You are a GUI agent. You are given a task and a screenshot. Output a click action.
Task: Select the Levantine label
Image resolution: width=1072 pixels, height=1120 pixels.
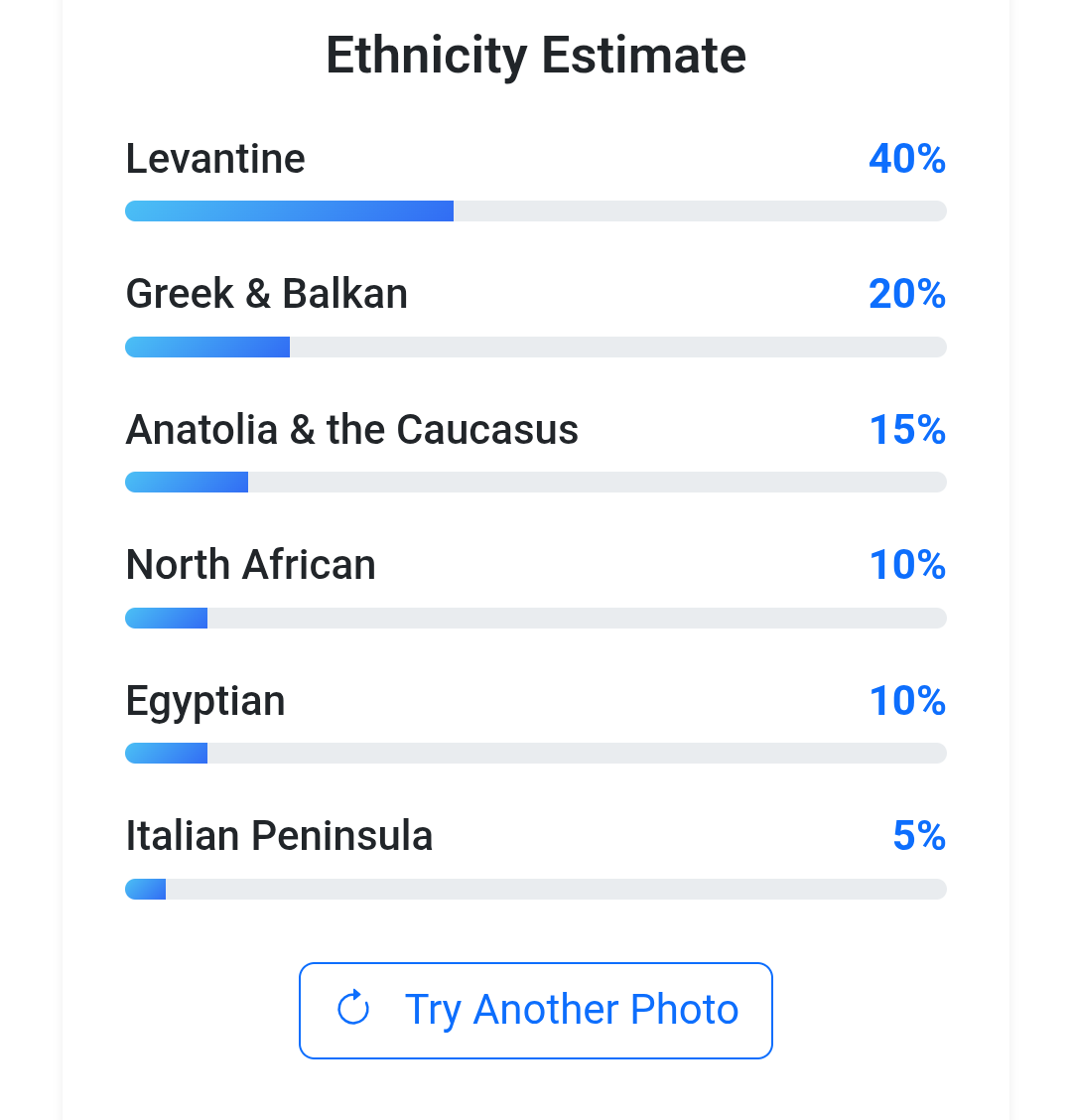pyautogui.click(x=215, y=159)
